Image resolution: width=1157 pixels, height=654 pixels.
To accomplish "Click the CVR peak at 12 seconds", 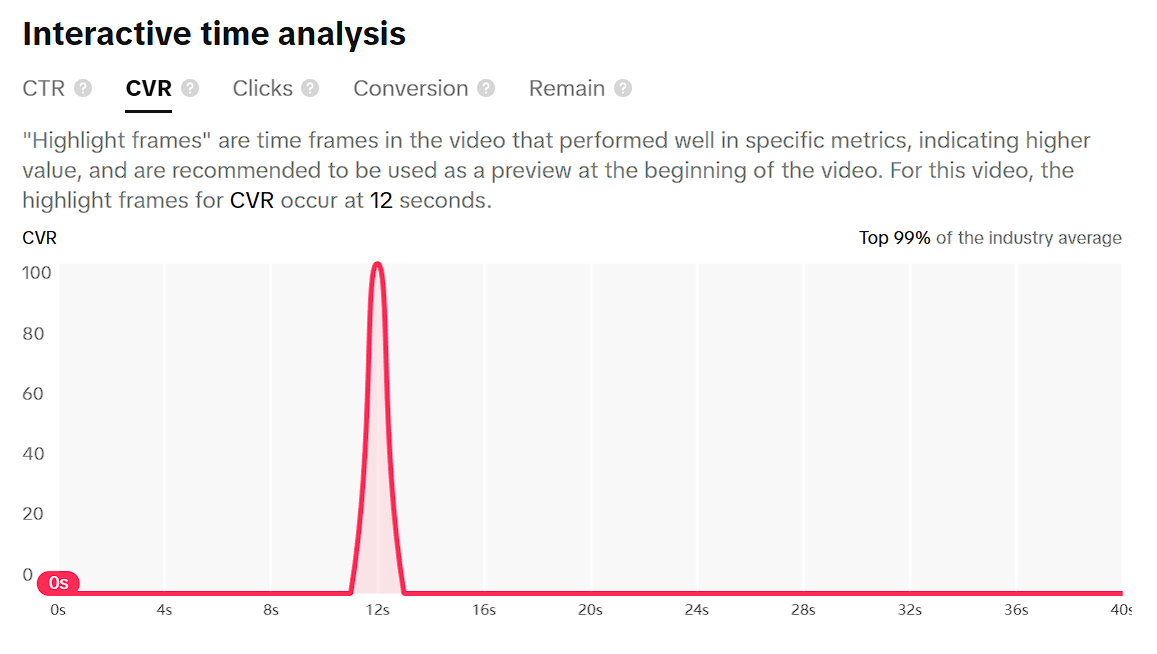I will tap(377, 266).
